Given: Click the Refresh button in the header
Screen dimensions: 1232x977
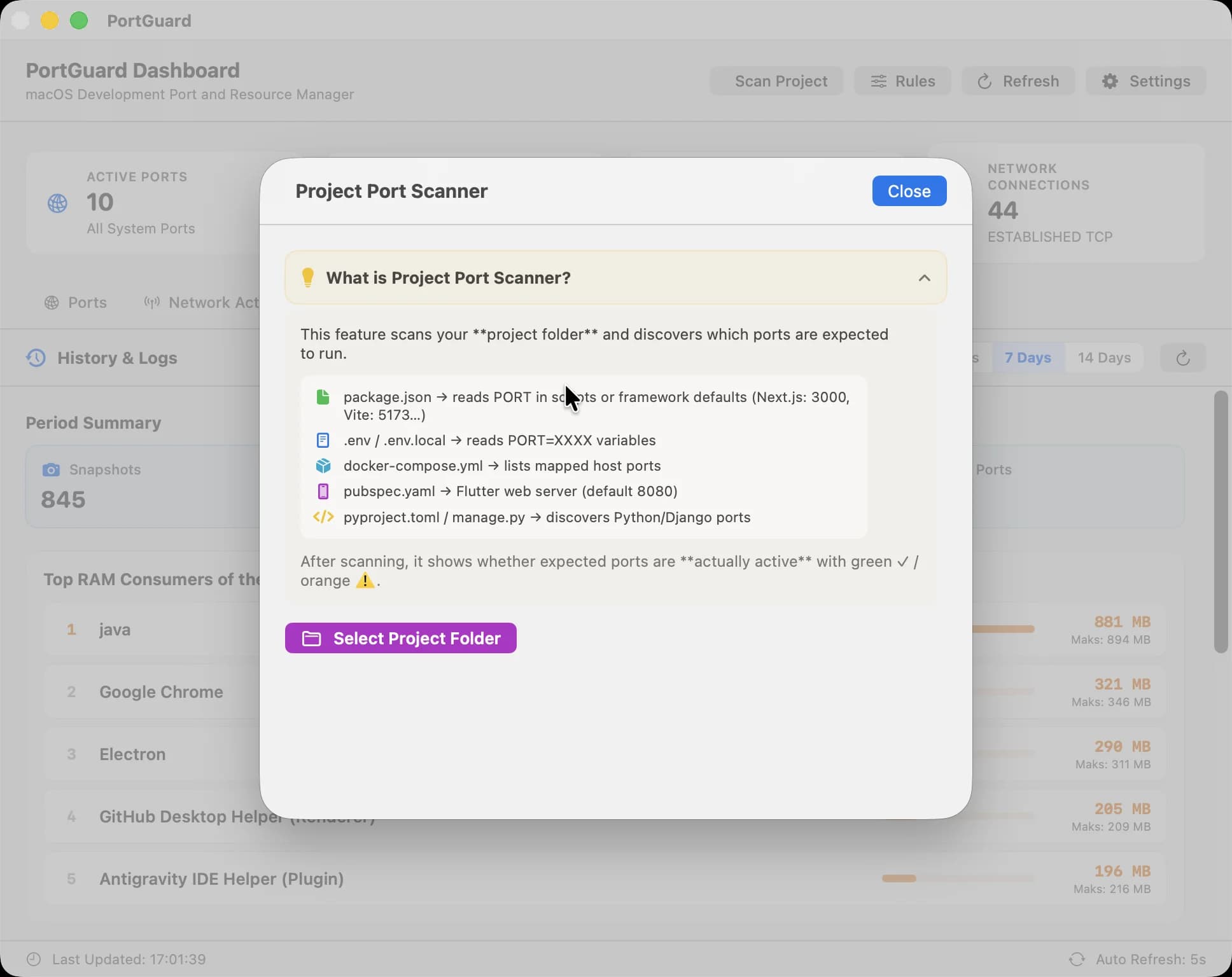Looking at the screenshot, I should click(1018, 81).
